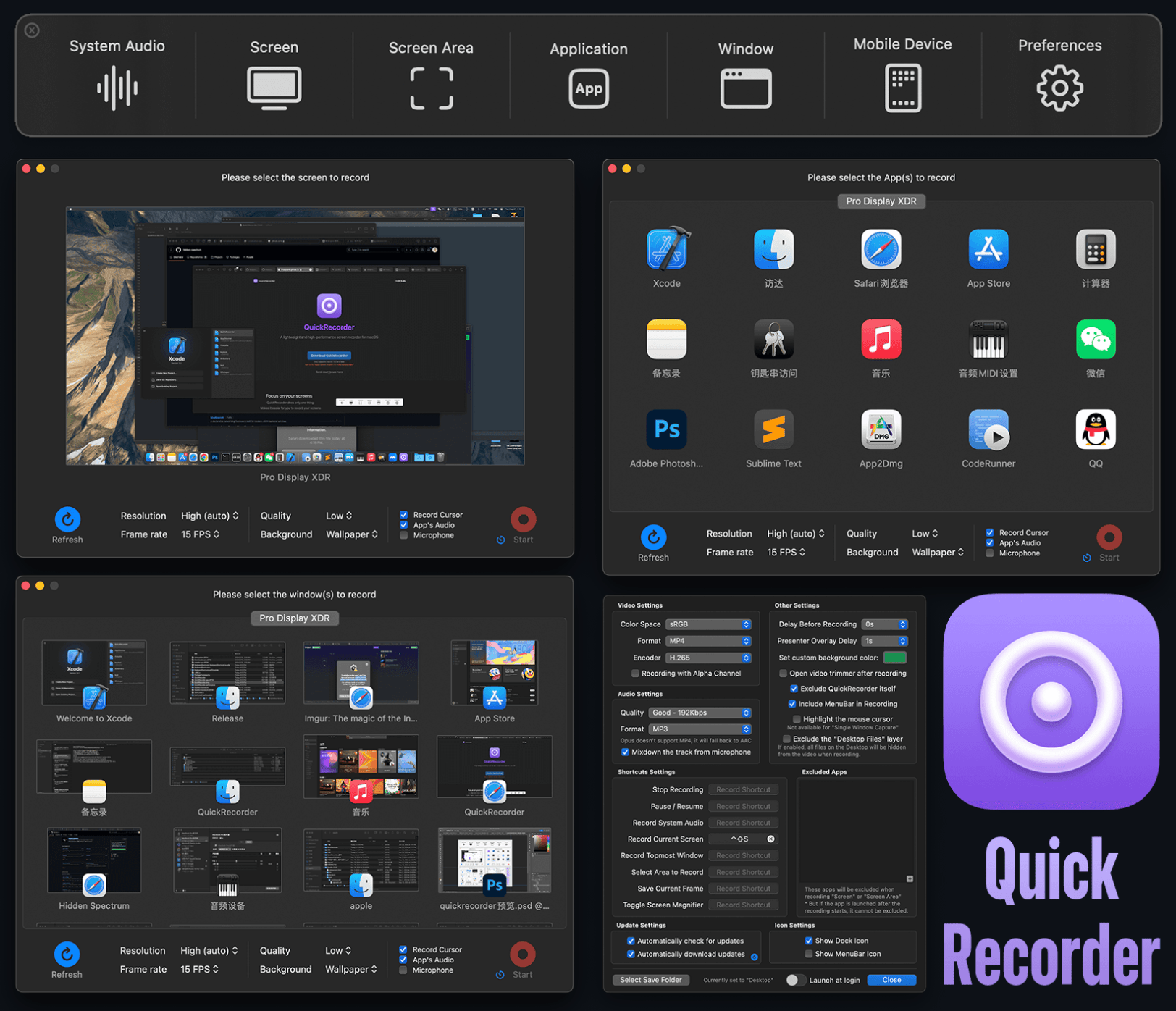Refresh the screen selection window
1176x1011 pixels.
pyautogui.click(x=67, y=519)
